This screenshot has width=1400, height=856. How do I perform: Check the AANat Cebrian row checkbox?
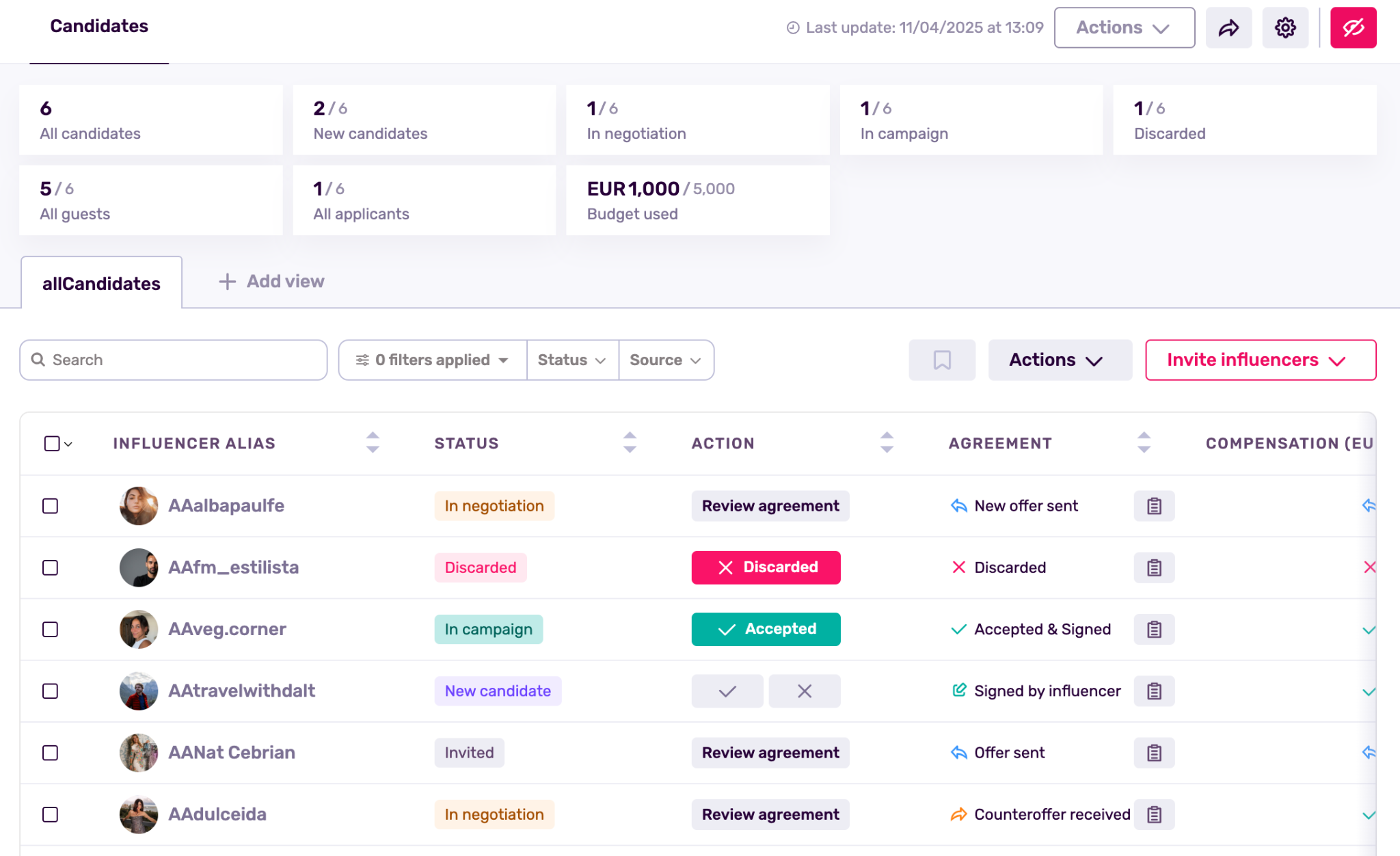point(50,753)
